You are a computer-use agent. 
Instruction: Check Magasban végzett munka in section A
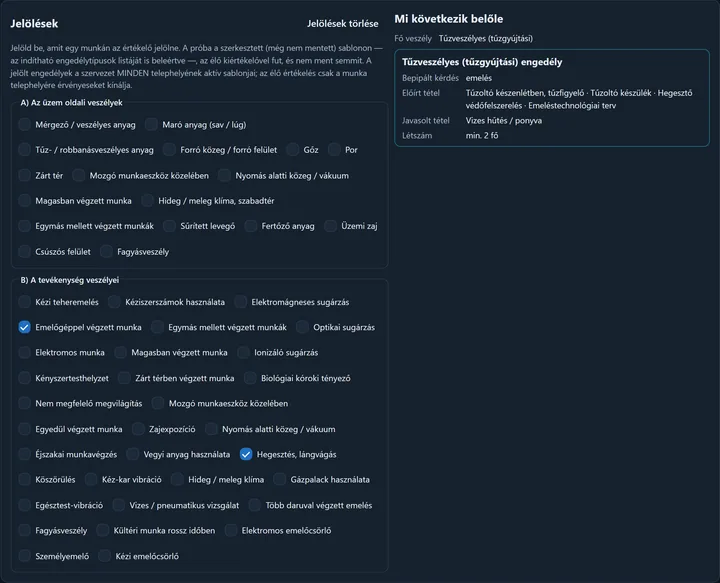(x=24, y=201)
